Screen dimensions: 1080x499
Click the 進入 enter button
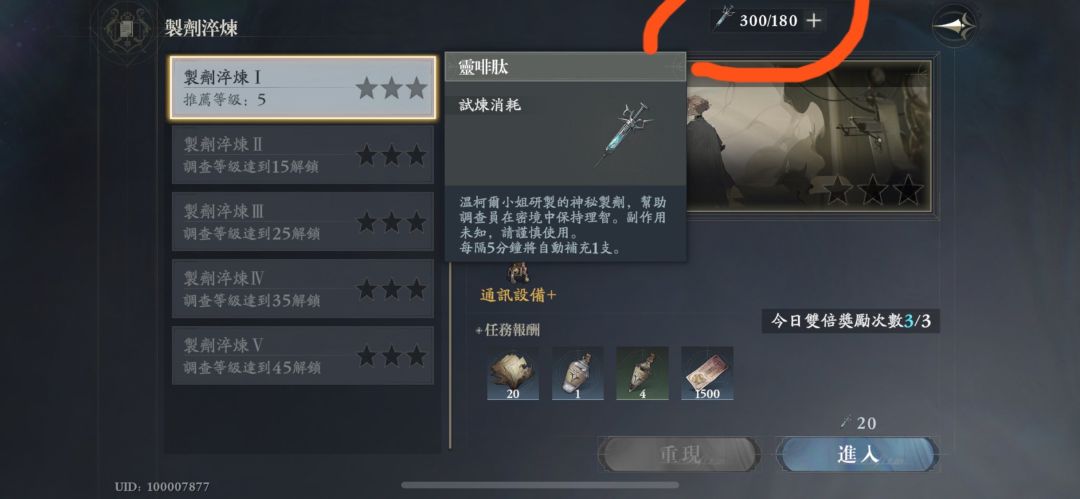[858, 454]
